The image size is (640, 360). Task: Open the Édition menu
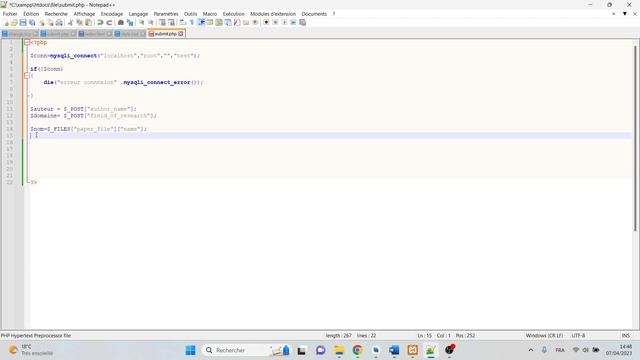[x=31, y=14]
